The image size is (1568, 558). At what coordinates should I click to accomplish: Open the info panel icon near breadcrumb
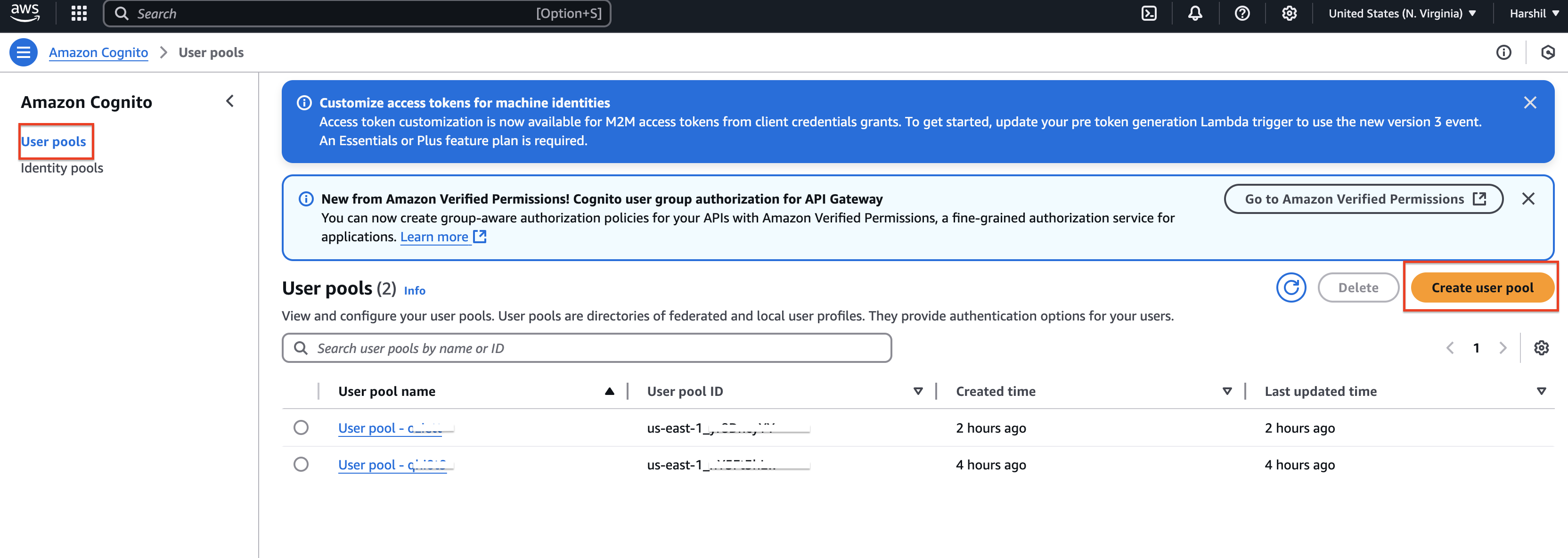coord(1504,52)
